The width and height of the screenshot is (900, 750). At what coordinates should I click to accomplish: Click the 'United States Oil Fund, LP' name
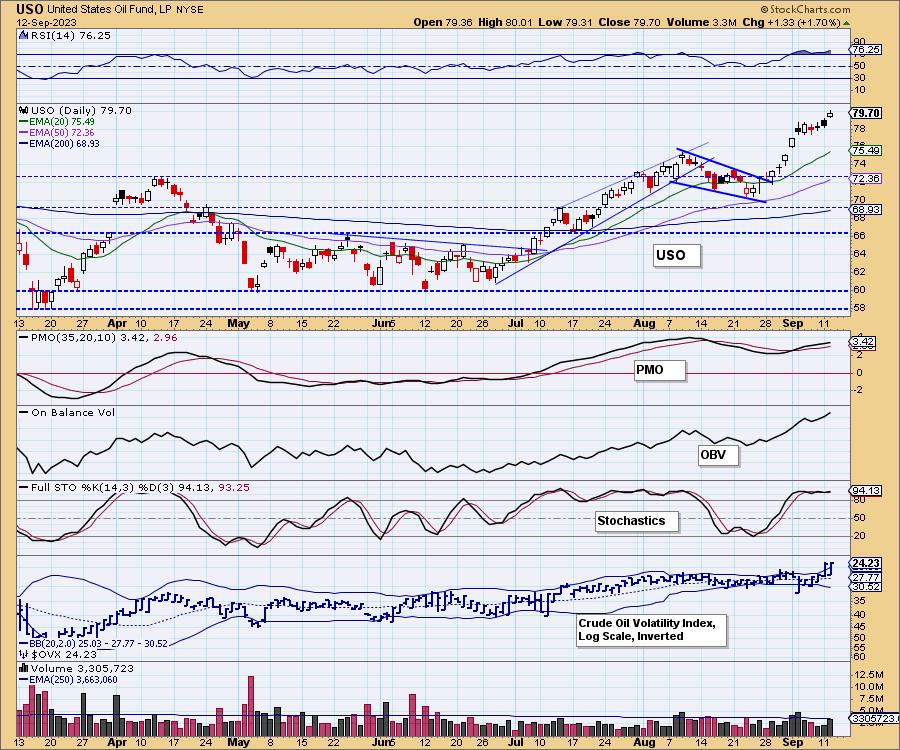[x=110, y=10]
